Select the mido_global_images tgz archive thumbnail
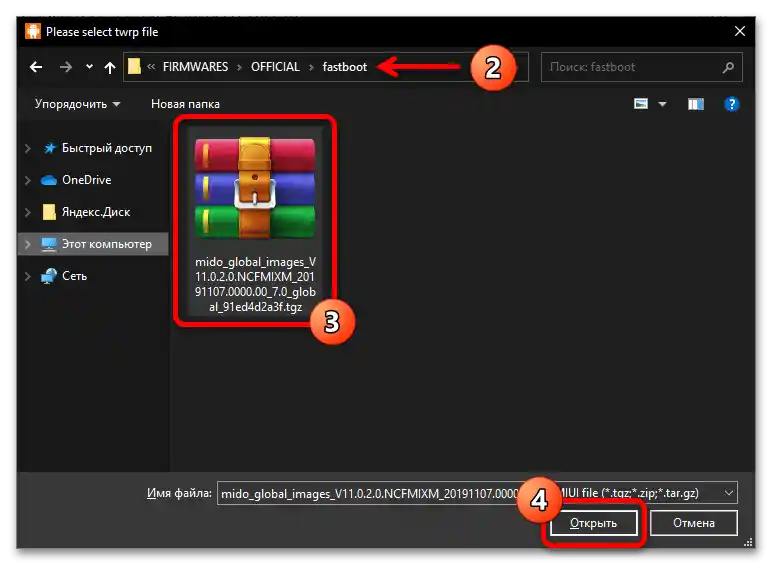 click(255, 188)
